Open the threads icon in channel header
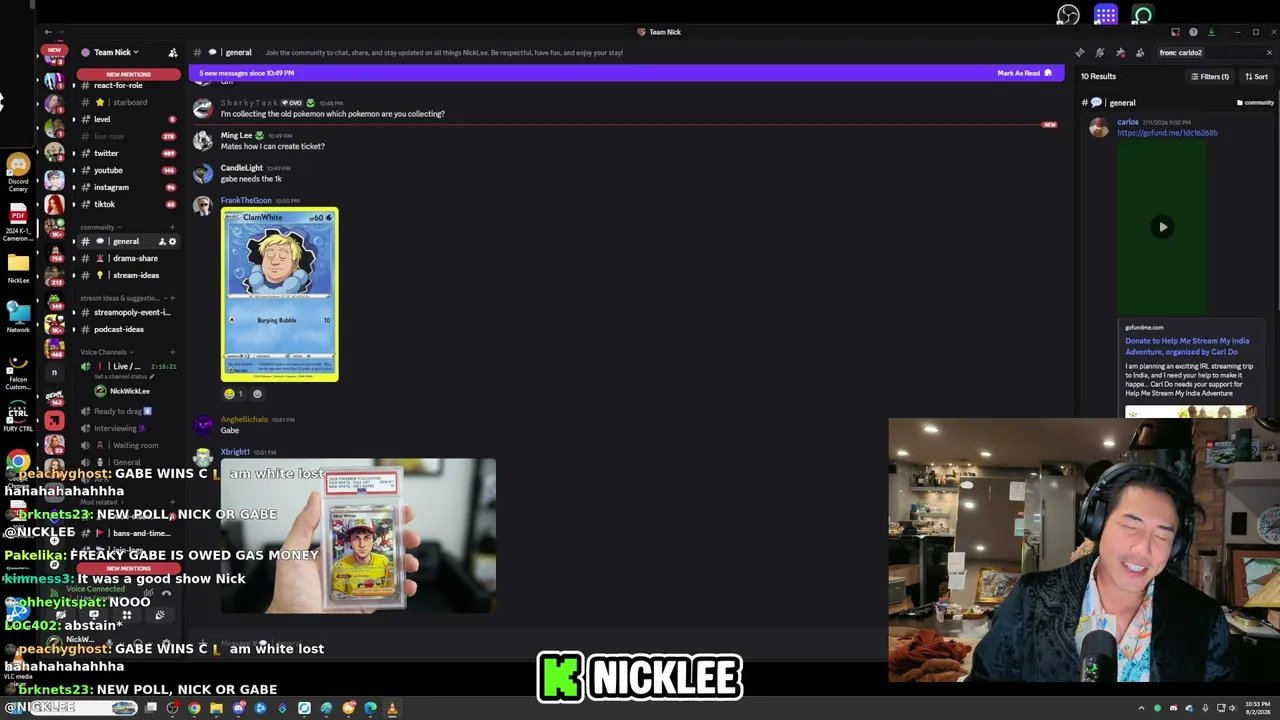Image resolution: width=1280 pixels, height=720 pixels. pos(1080,52)
